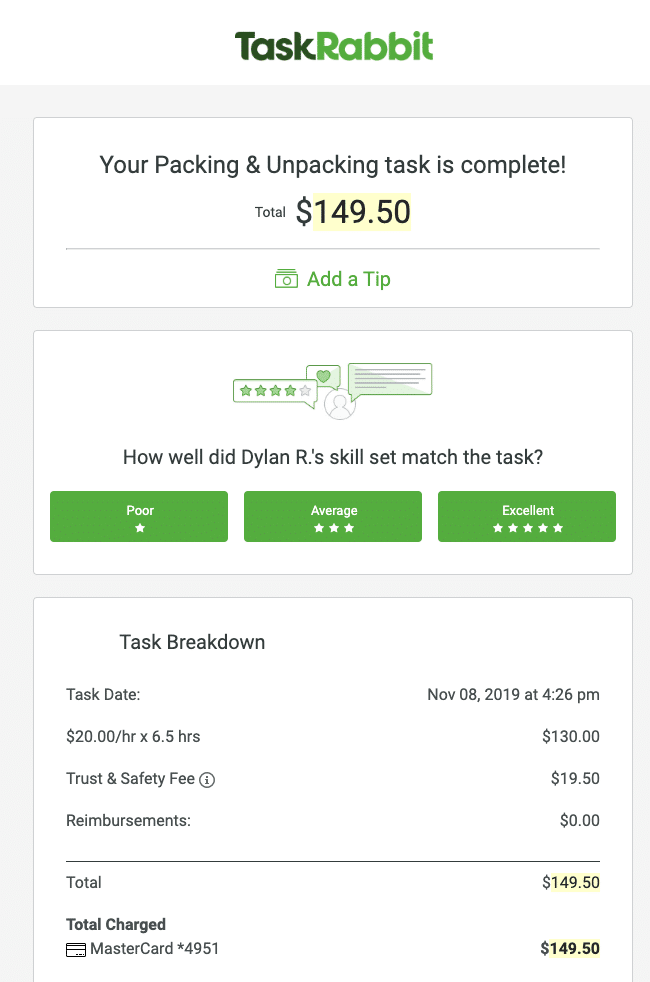The height and width of the screenshot is (982, 650).
Task: Click the MasterCard *4951 payment text
Action: point(154,948)
